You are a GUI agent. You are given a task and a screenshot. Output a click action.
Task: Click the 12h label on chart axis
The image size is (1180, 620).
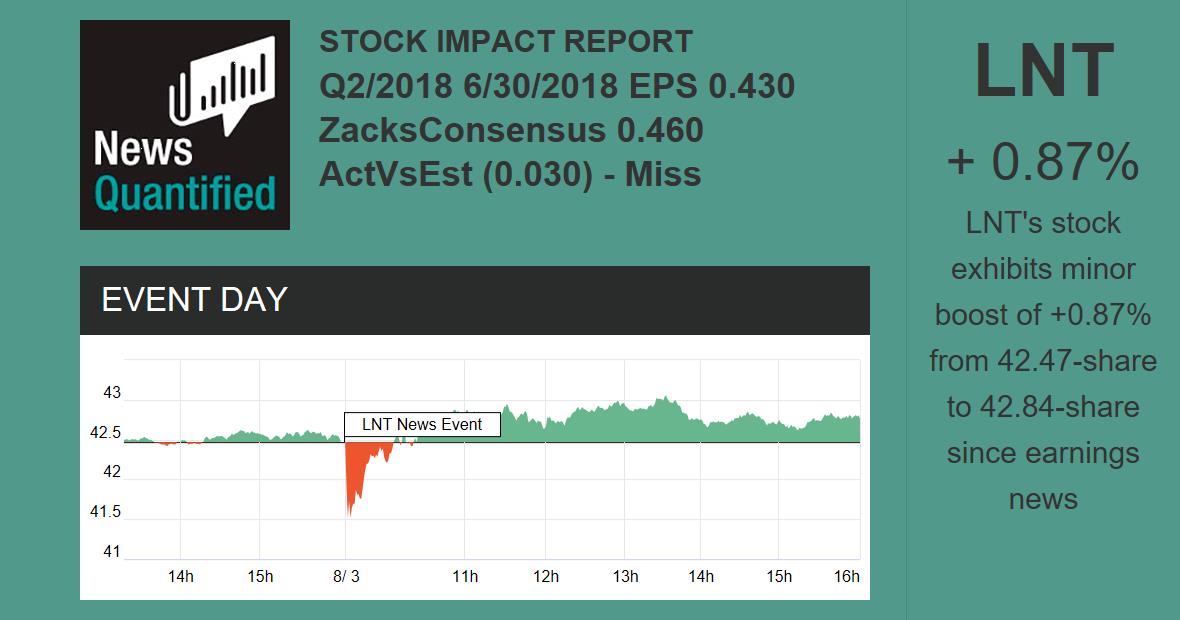[x=545, y=576]
